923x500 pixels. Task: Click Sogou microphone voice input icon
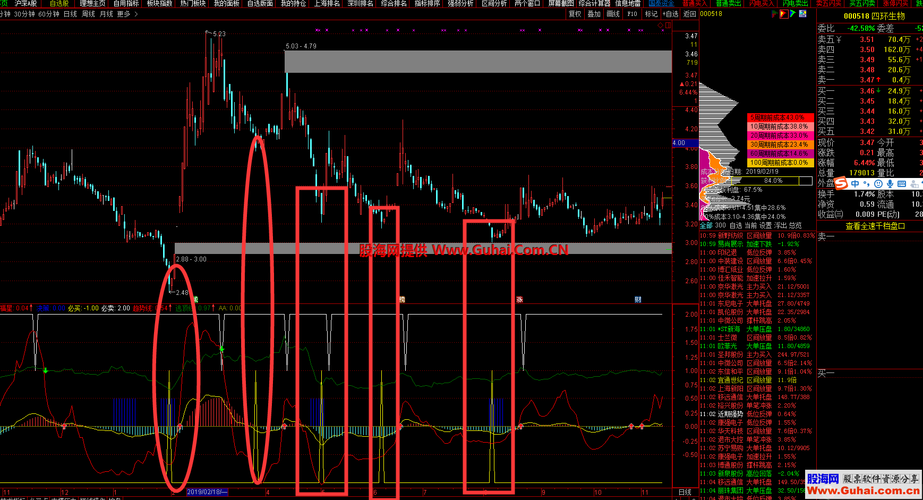tap(889, 184)
